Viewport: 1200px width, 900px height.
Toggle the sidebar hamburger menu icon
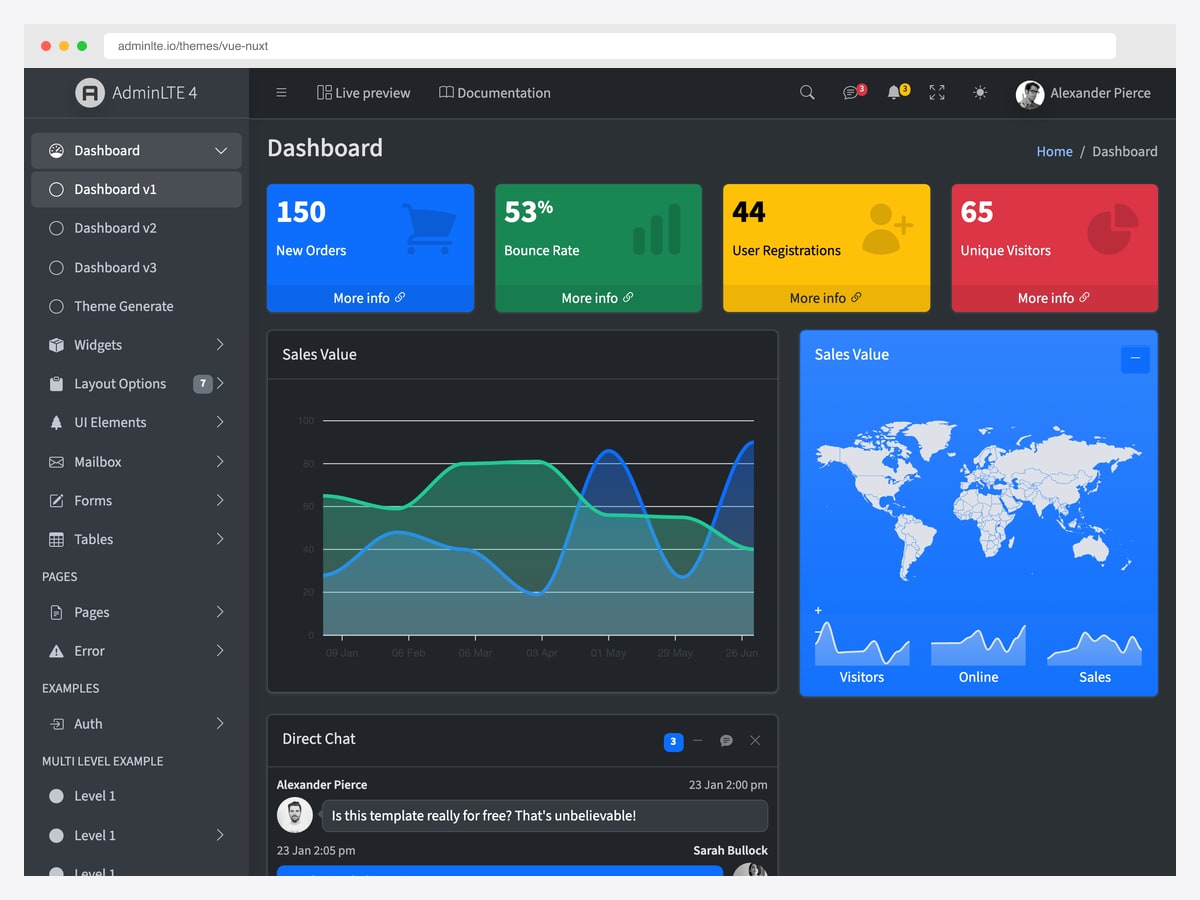(x=281, y=92)
